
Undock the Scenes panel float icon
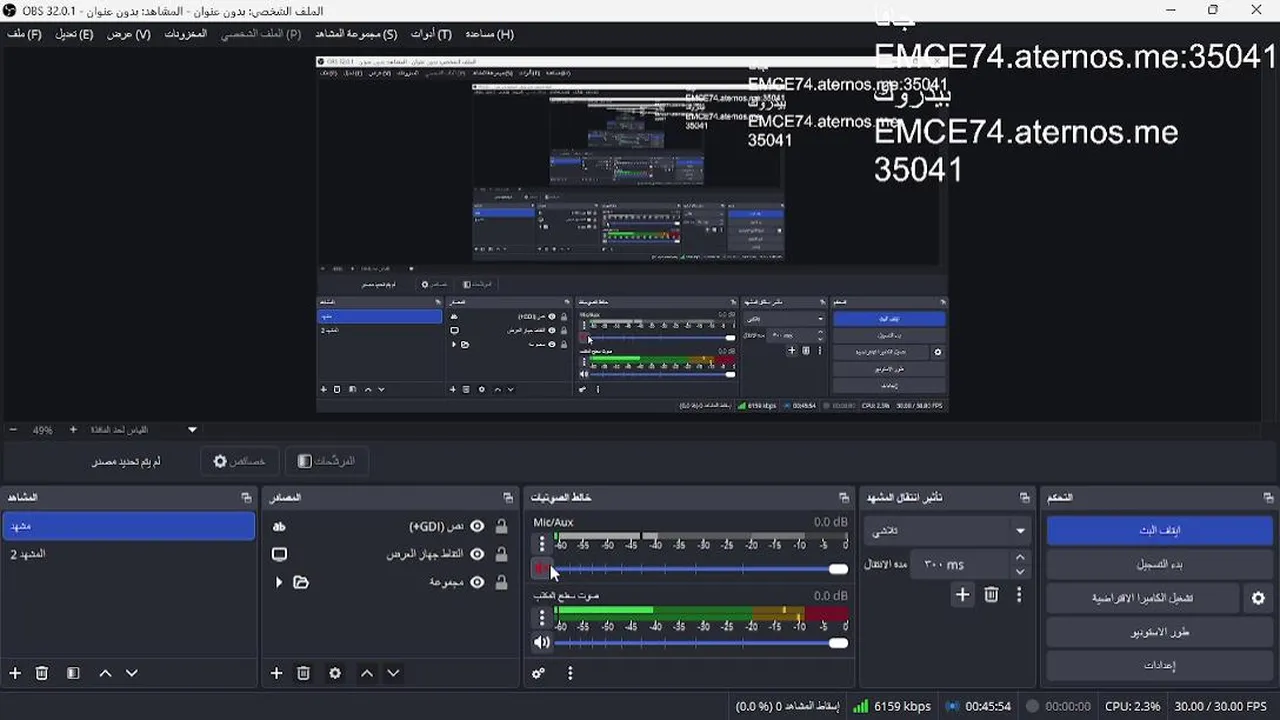(x=246, y=497)
